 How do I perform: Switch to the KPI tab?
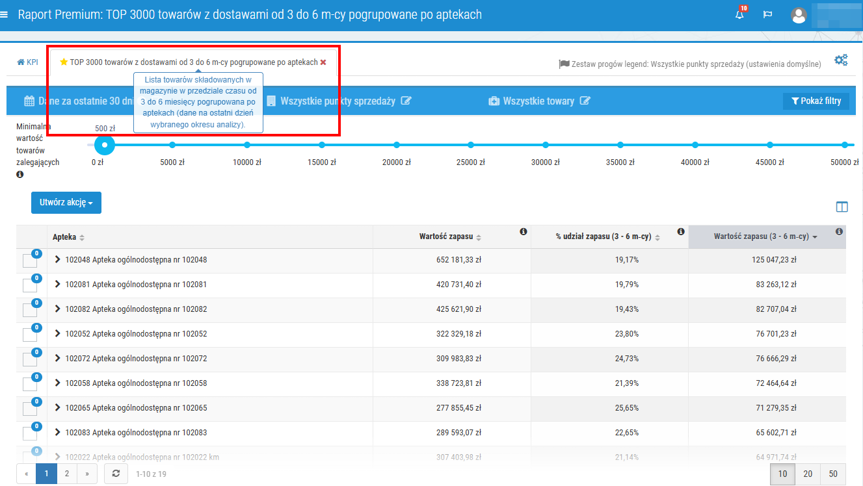coord(28,62)
